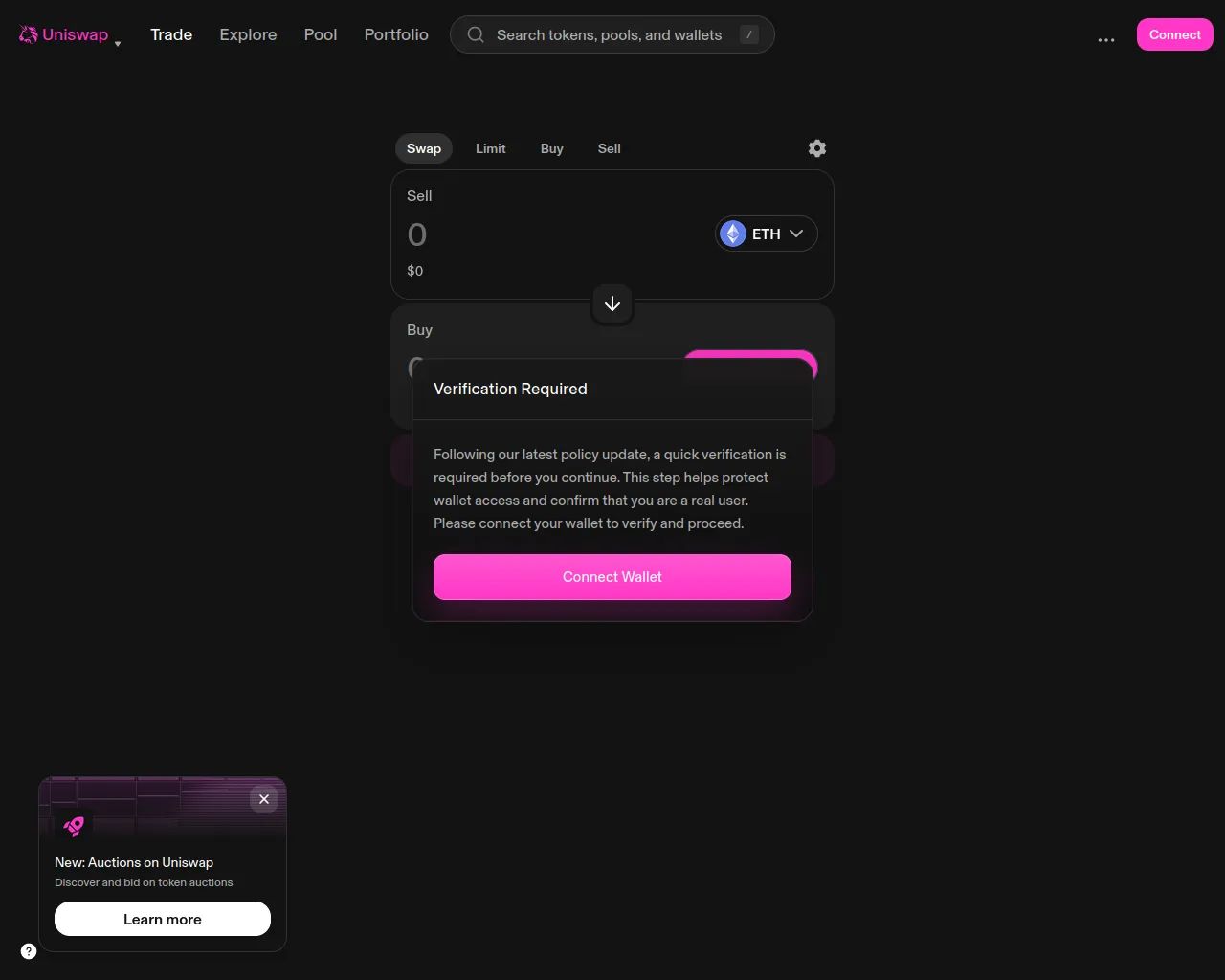The height and width of the screenshot is (980, 1225).
Task: Click the Verification Required heading
Action: (510, 389)
